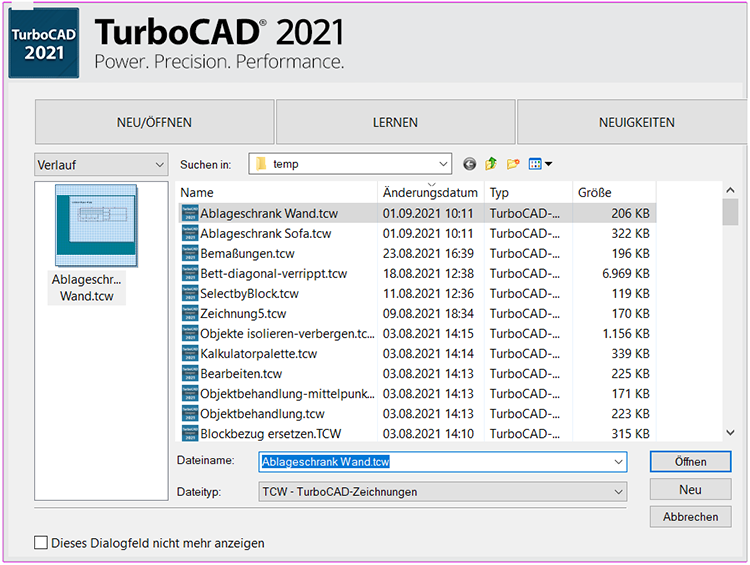
Task: Click the 'Ablageschr... Wand.tcw' thumbnail label
Action: coord(87,288)
